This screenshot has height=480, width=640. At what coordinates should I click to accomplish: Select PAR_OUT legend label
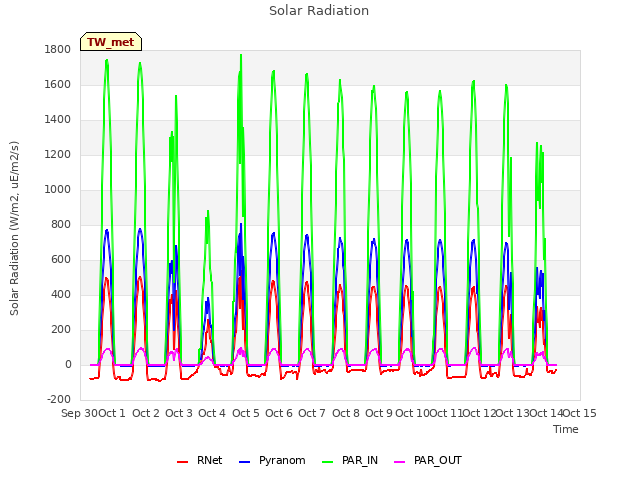[438, 460]
